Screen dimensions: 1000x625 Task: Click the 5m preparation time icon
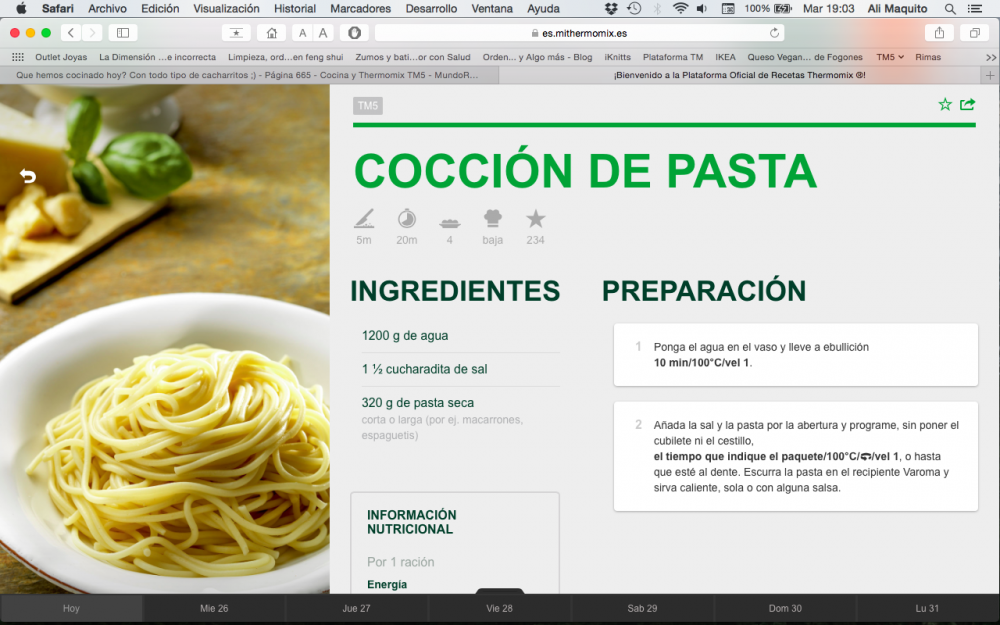[x=364, y=221]
